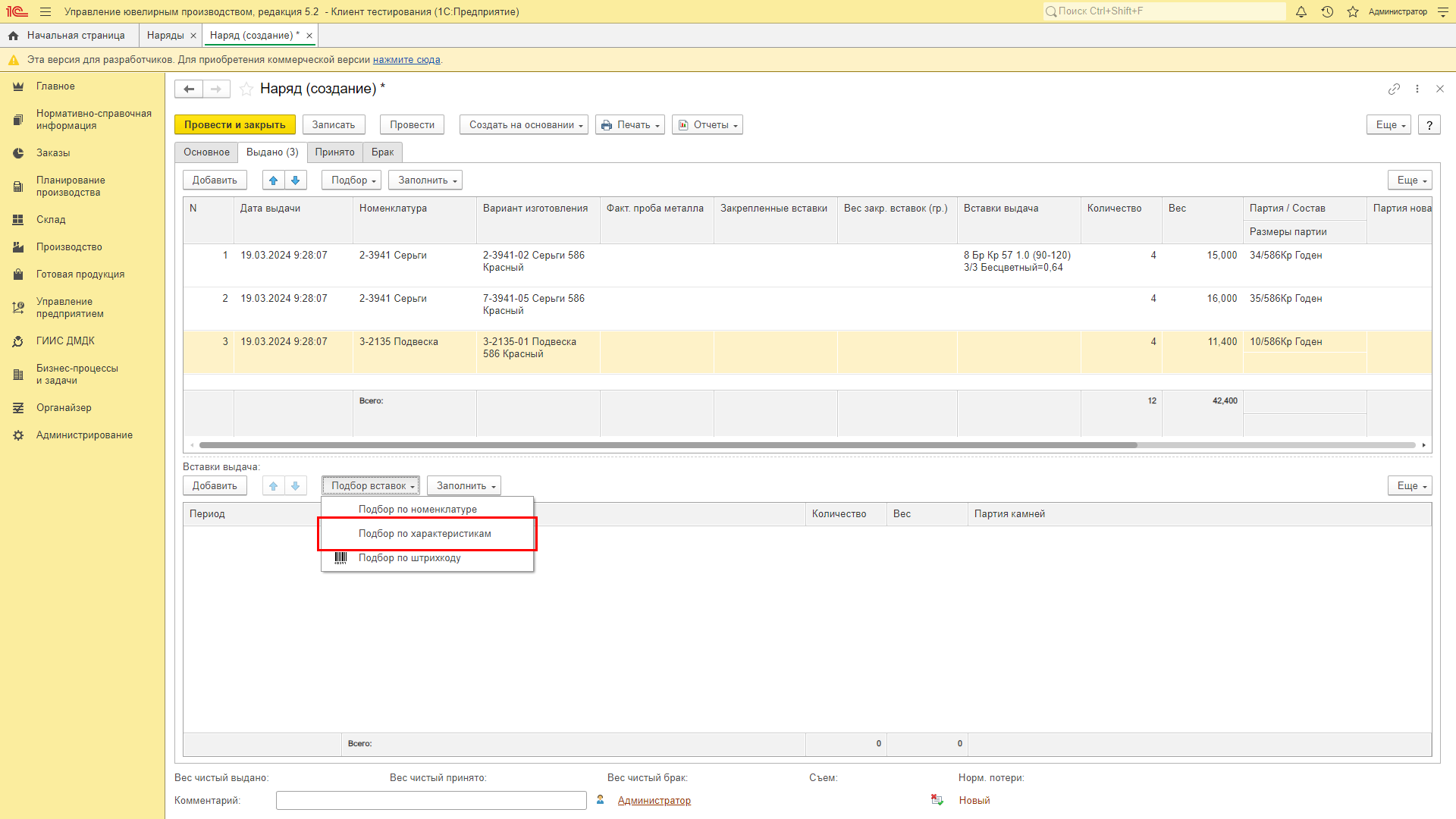Choose Подбор по штрихкоду menu item

click(428, 558)
